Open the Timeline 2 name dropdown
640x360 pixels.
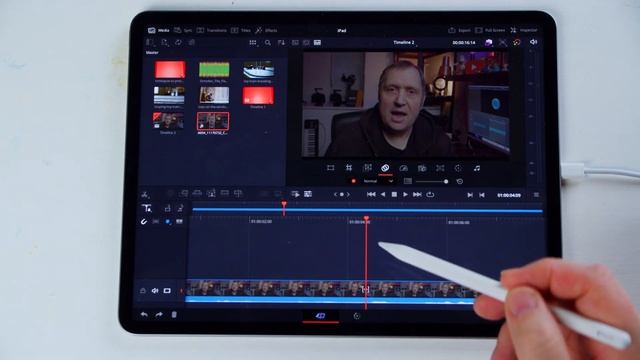click(405, 42)
